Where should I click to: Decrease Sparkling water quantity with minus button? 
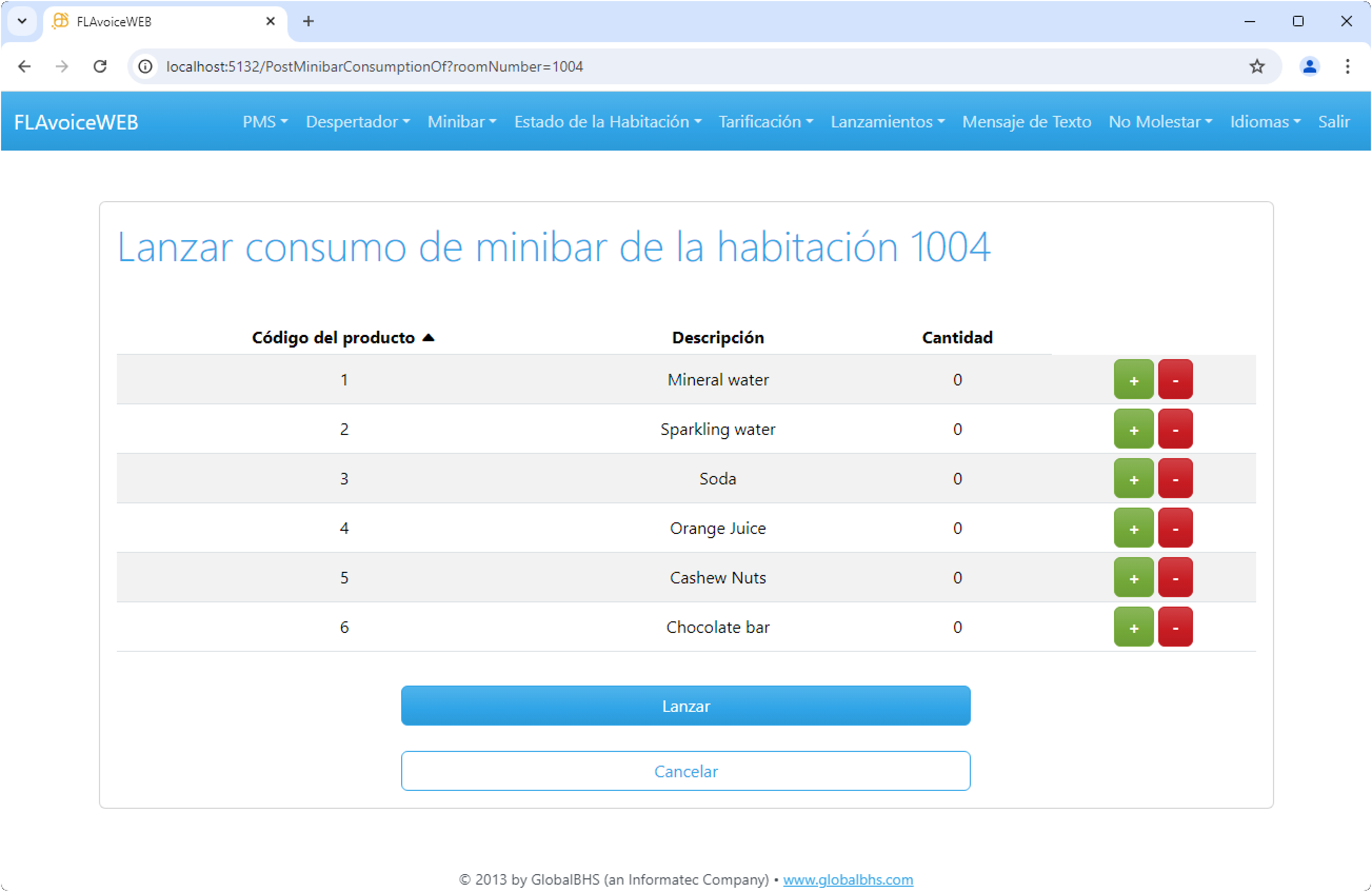click(1175, 429)
